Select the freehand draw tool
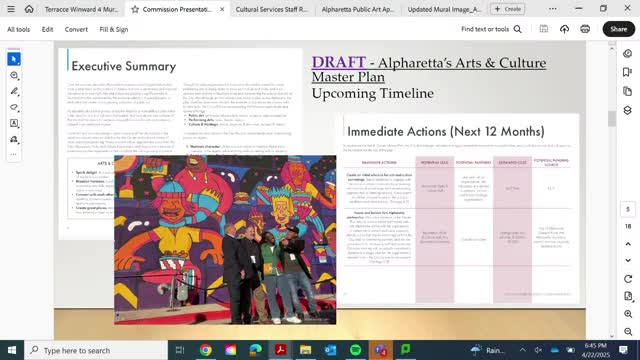The width and height of the screenshot is (640, 360). [x=14, y=107]
